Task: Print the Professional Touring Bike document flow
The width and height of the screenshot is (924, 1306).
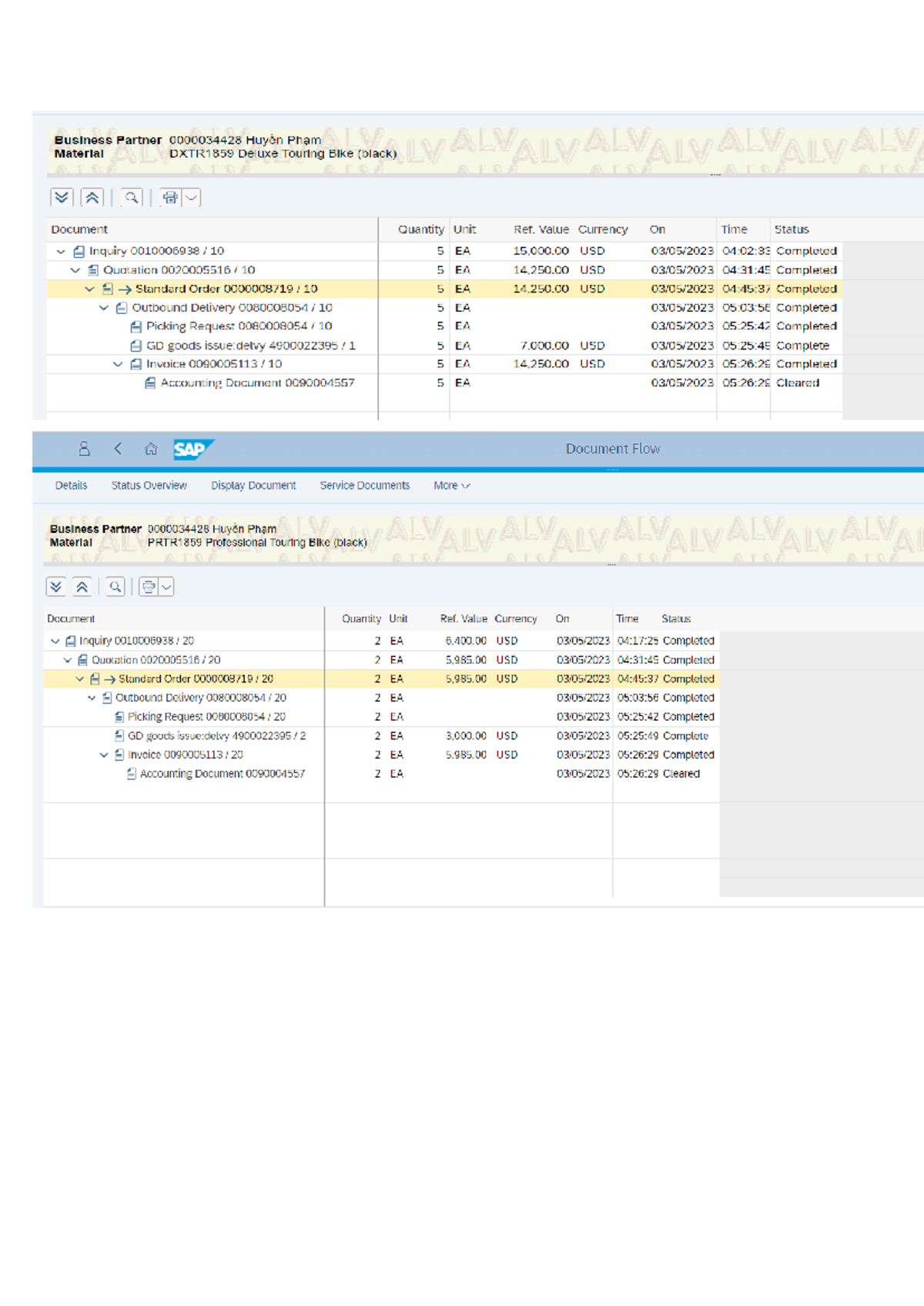Action: (149, 587)
